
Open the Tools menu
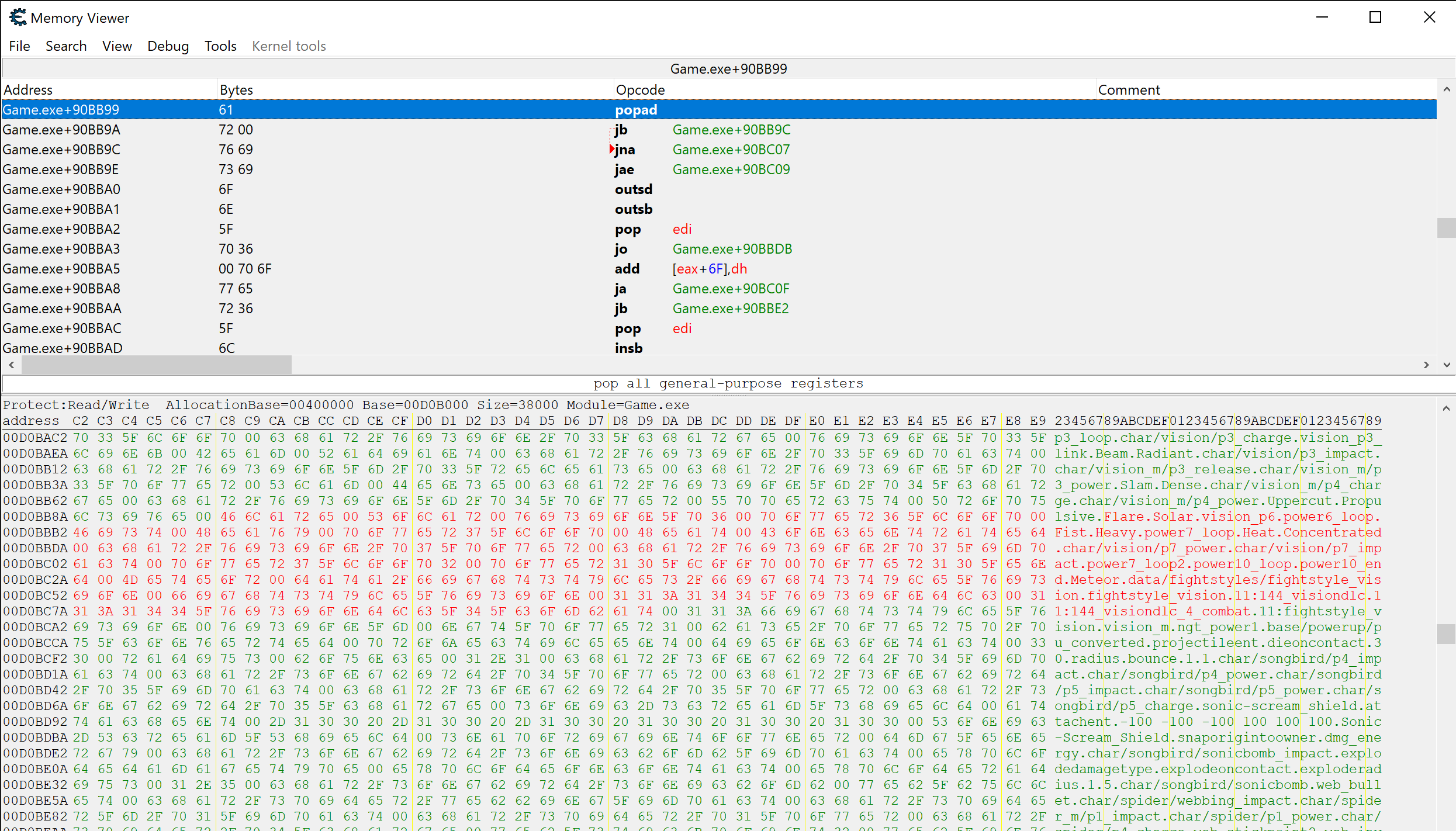(x=220, y=46)
